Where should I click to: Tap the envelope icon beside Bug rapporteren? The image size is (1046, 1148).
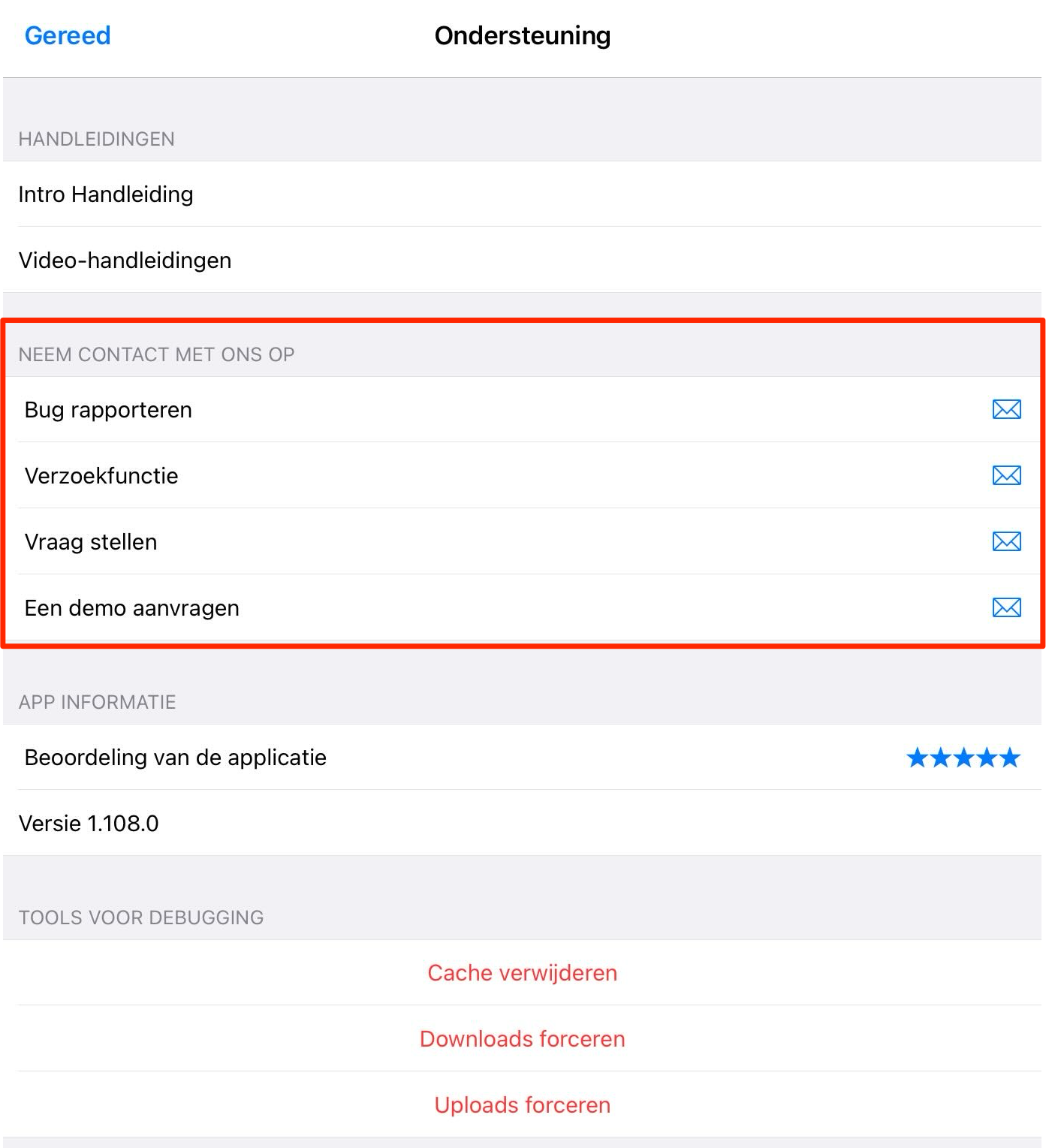(x=1006, y=409)
